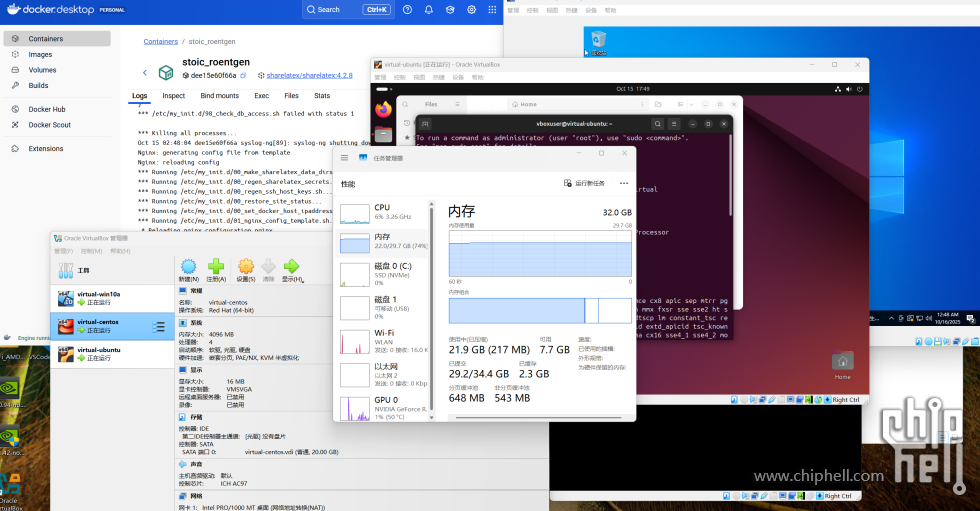Select virtual-ubuntu in VirtualBox machine list
980x511 pixels.
100,354
